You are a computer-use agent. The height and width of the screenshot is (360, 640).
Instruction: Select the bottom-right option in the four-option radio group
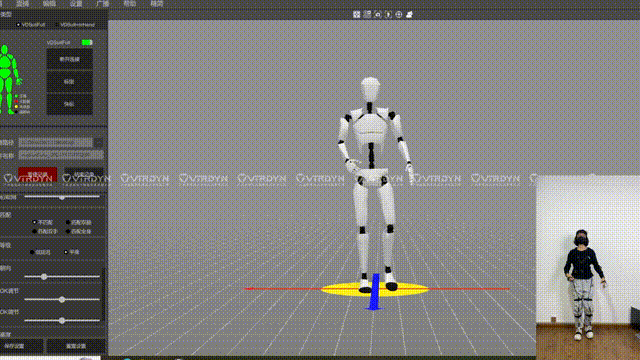(x=68, y=231)
